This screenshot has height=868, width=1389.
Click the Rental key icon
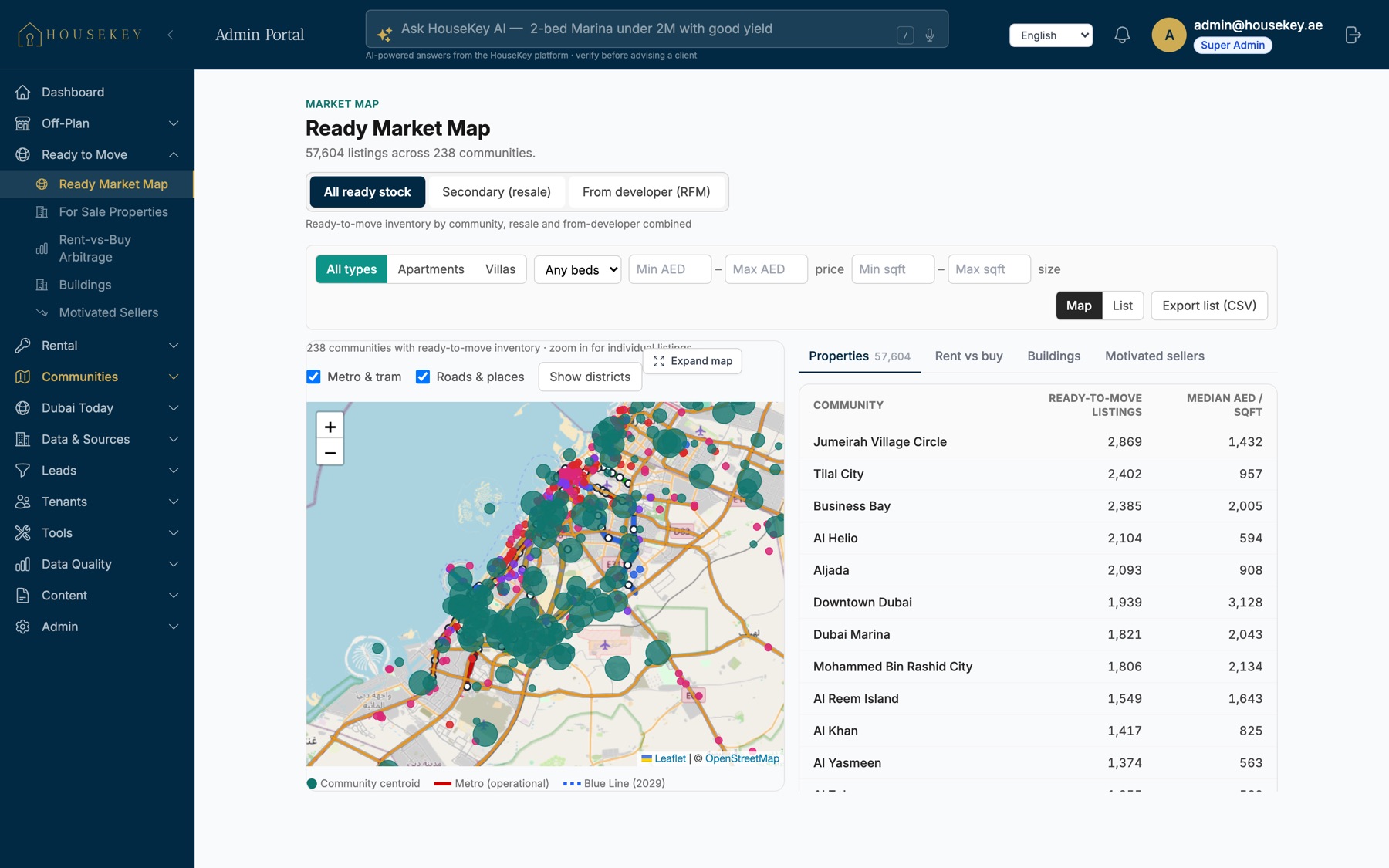click(x=23, y=345)
